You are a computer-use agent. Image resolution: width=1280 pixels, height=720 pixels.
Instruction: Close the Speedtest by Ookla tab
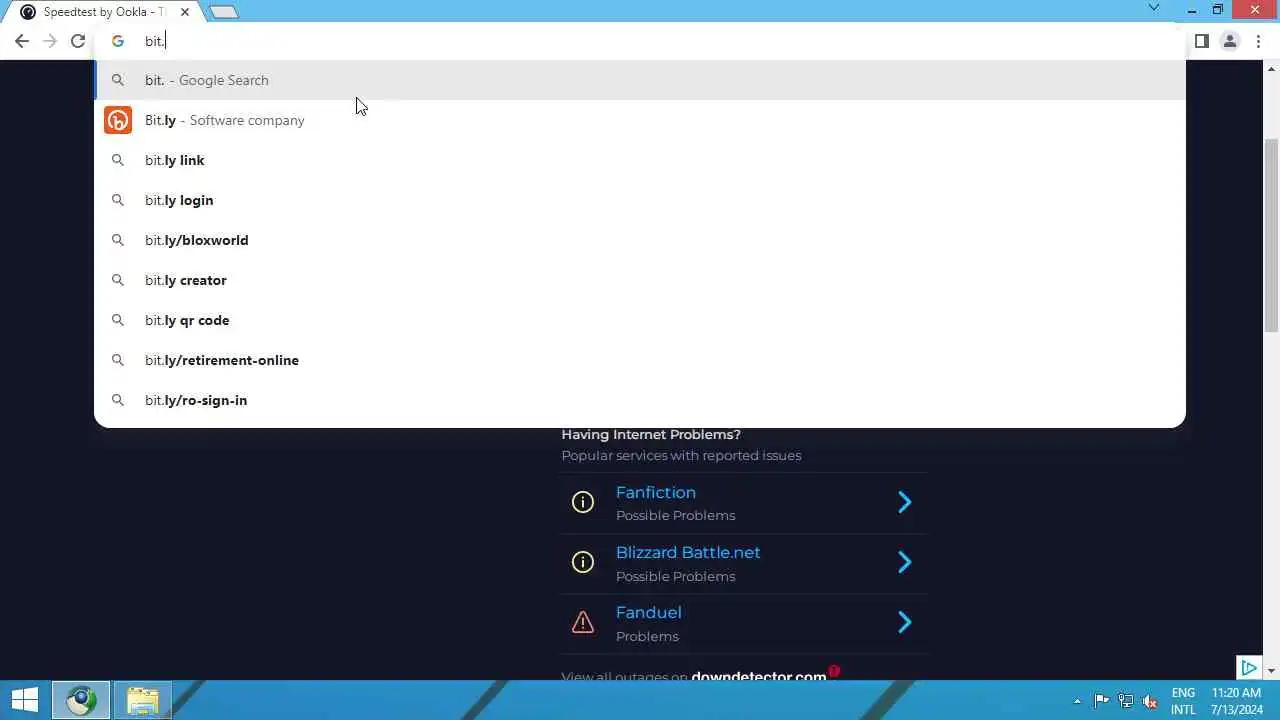pos(184,12)
